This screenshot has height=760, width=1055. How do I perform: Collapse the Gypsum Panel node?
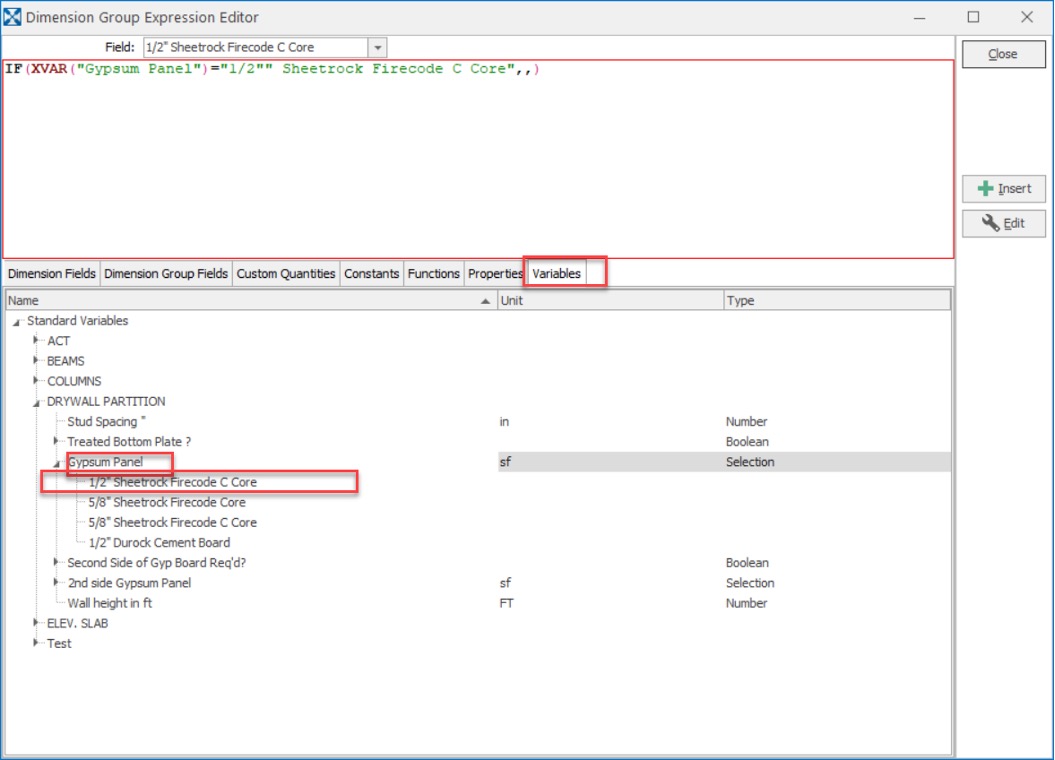(x=57, y=463)
